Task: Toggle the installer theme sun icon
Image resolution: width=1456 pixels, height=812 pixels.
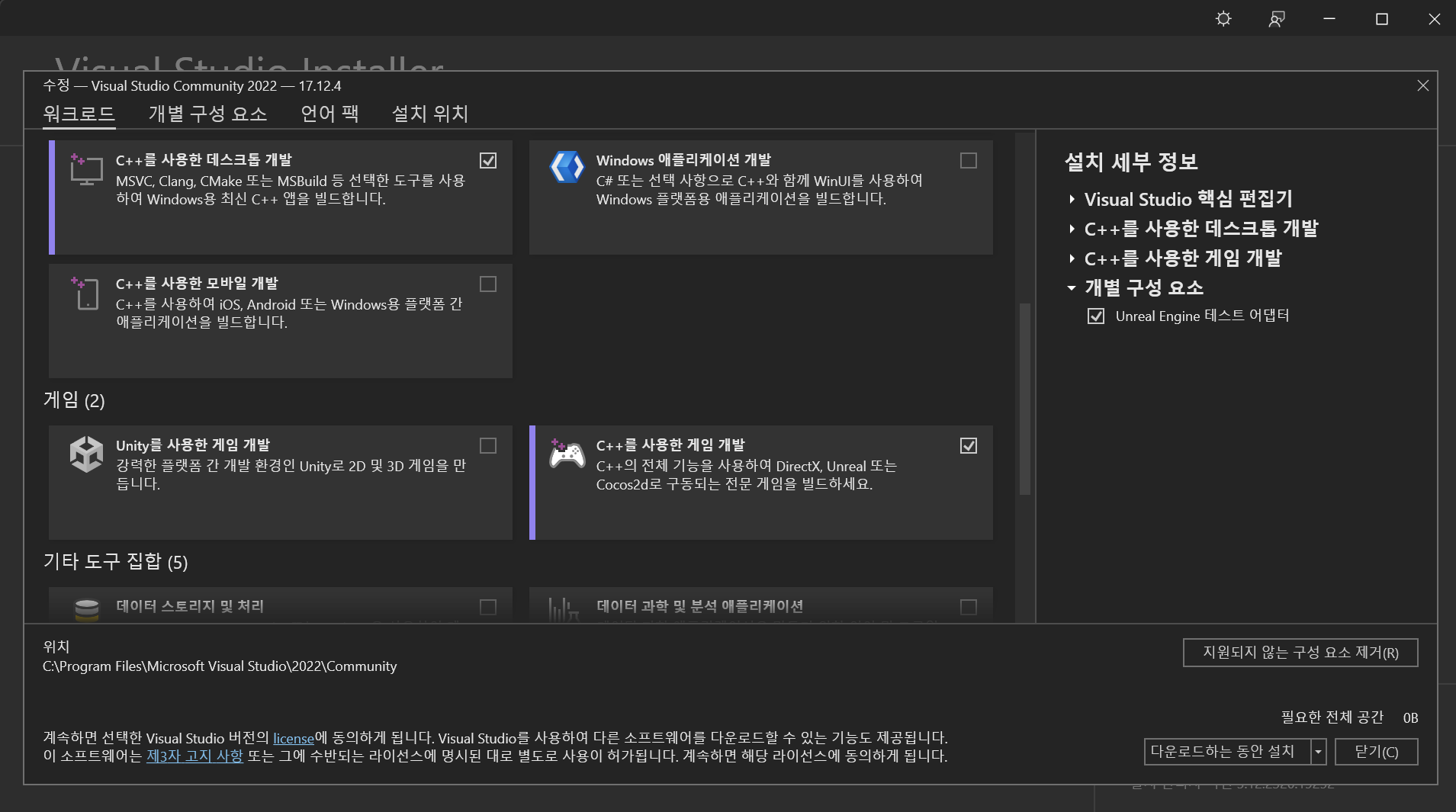Action: coord(1223,18)
